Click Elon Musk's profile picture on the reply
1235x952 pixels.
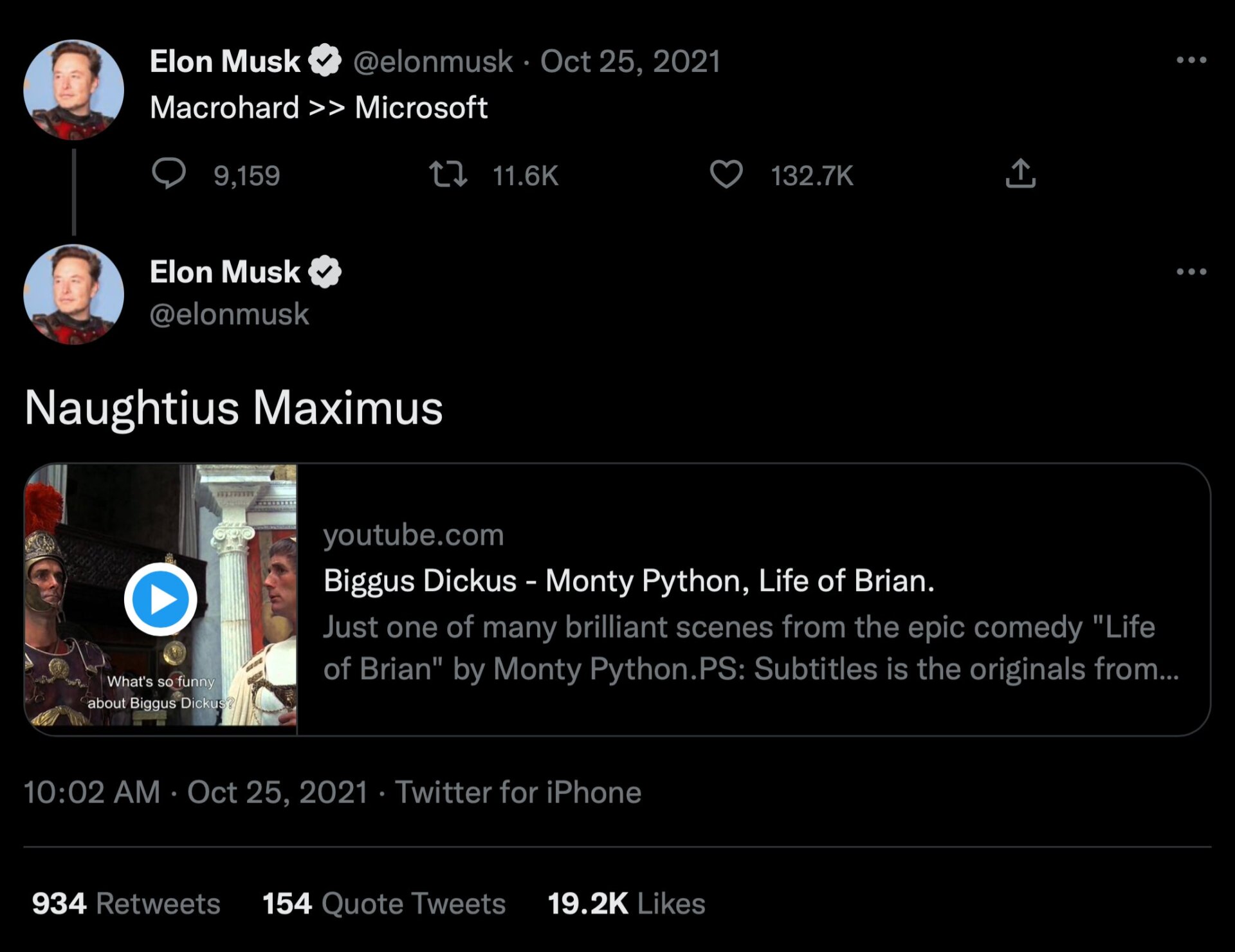pos(74,296)
